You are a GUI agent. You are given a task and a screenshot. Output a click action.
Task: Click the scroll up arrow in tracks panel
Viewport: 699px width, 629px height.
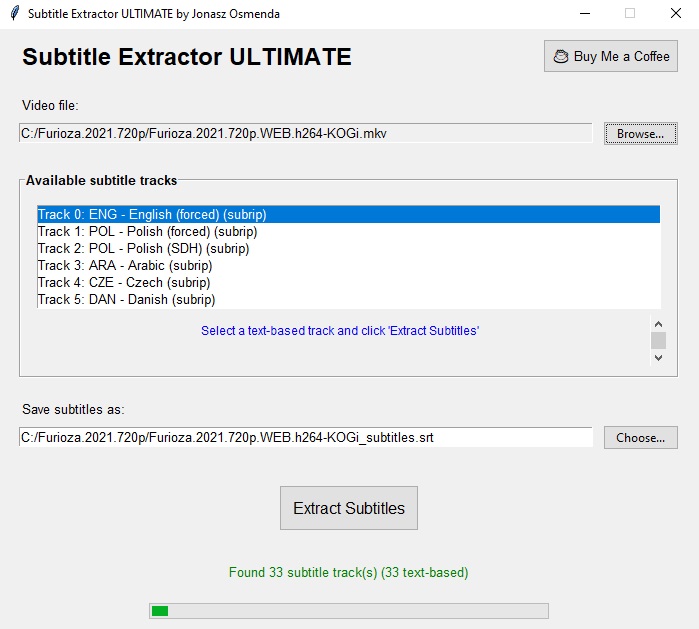click(x=658, y=324)
